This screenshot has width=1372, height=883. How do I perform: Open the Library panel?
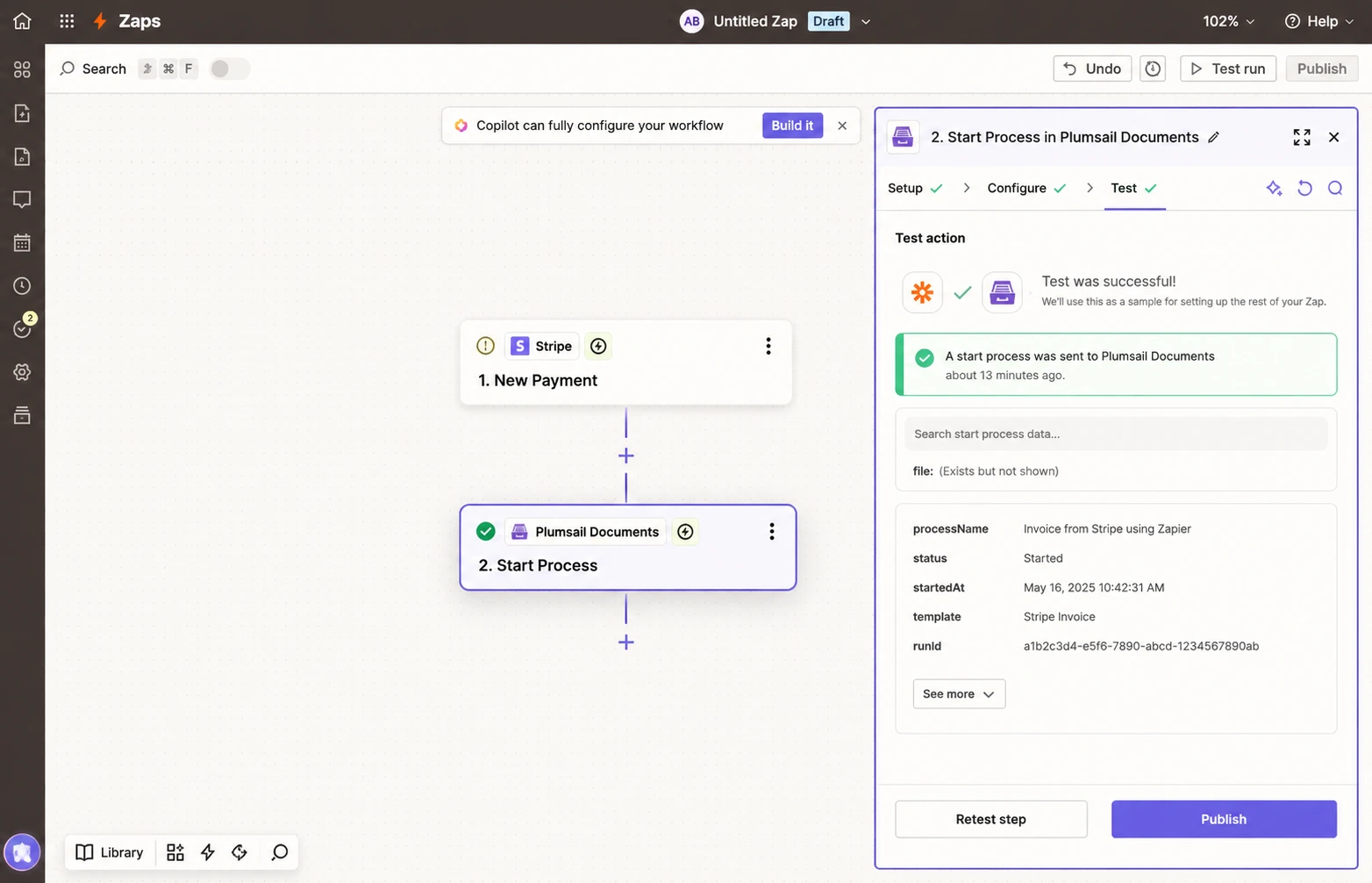[x=110, y=852]
